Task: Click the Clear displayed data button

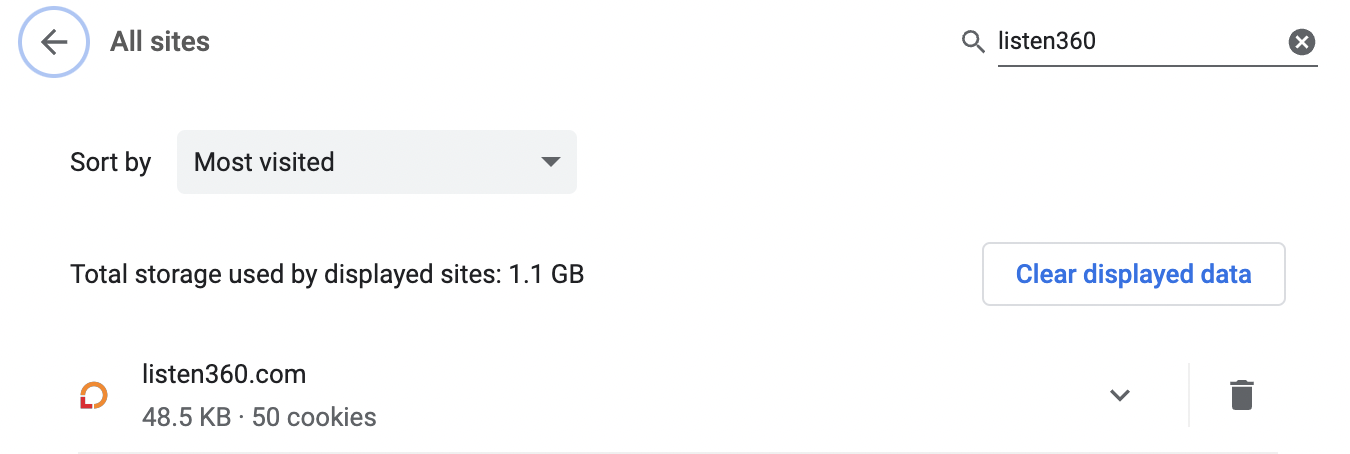Action: [x=1134, y=274]
